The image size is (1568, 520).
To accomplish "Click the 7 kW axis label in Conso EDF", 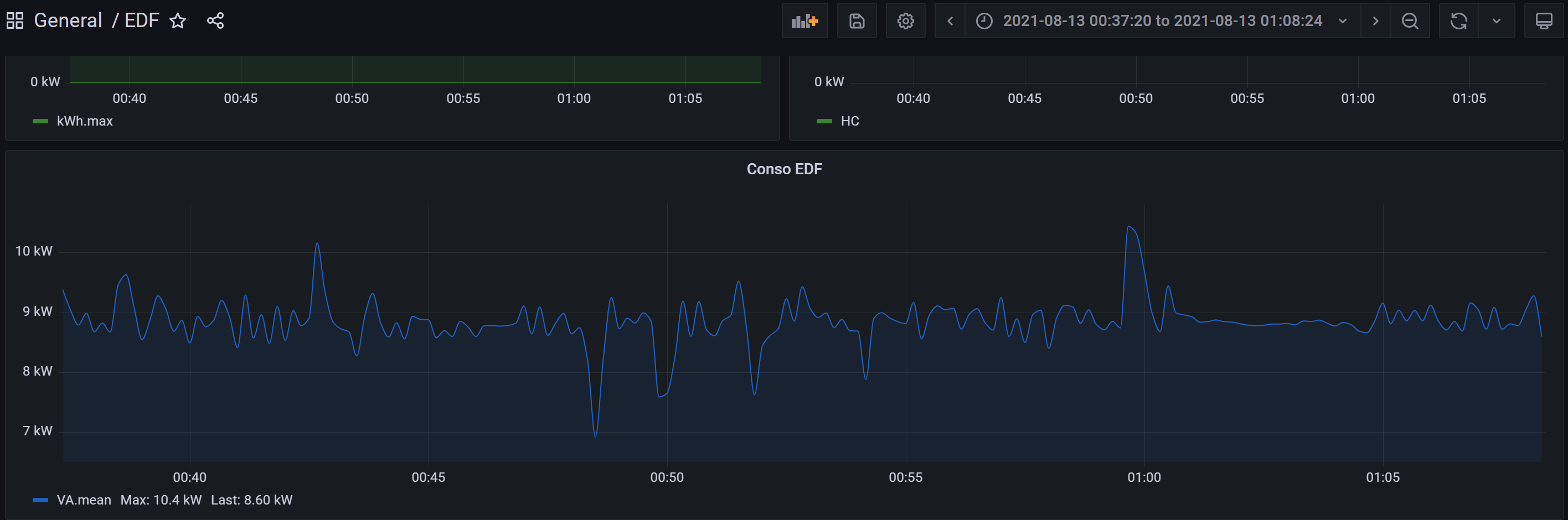I will 38,431.
